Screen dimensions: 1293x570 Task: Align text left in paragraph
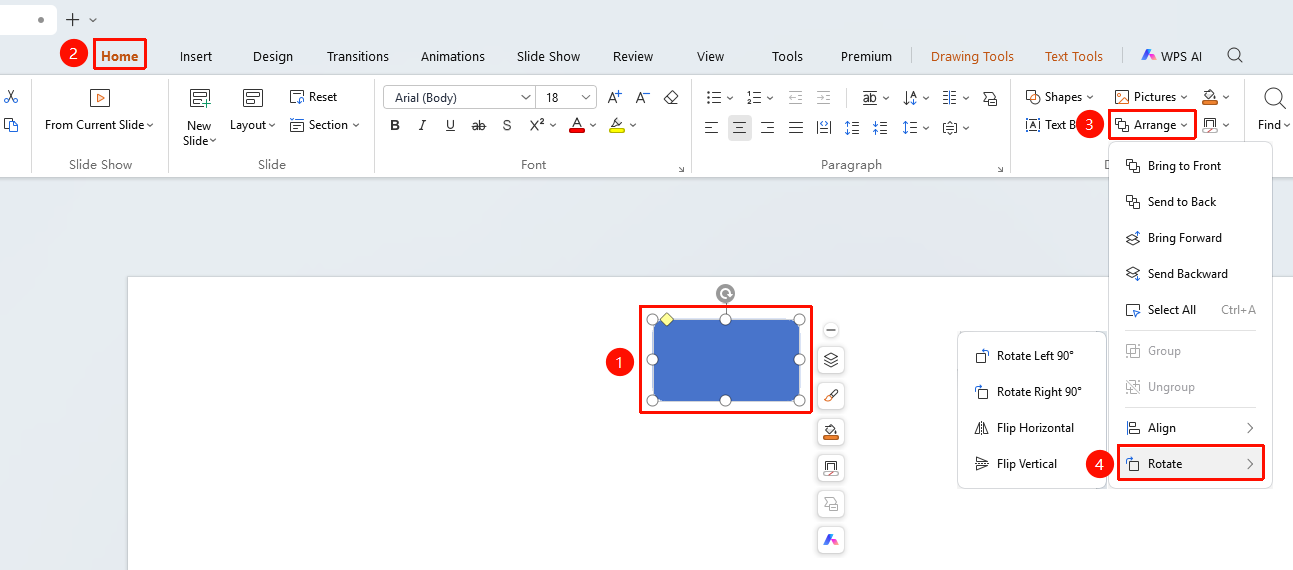pos(712,127)
